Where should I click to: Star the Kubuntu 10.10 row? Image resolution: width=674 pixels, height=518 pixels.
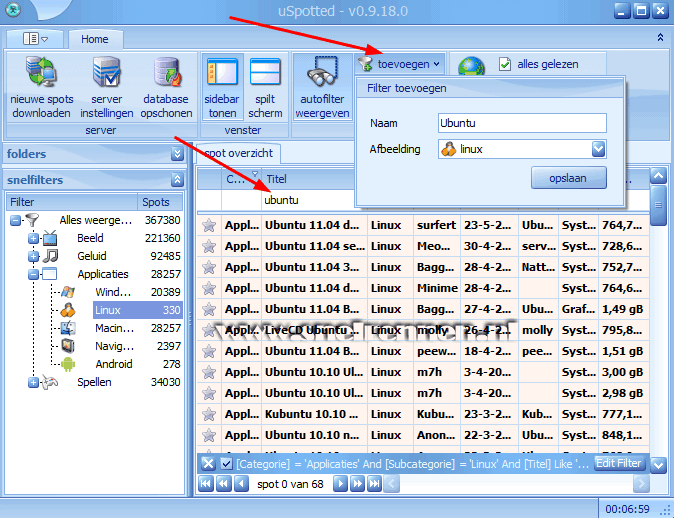click(209, 414)
